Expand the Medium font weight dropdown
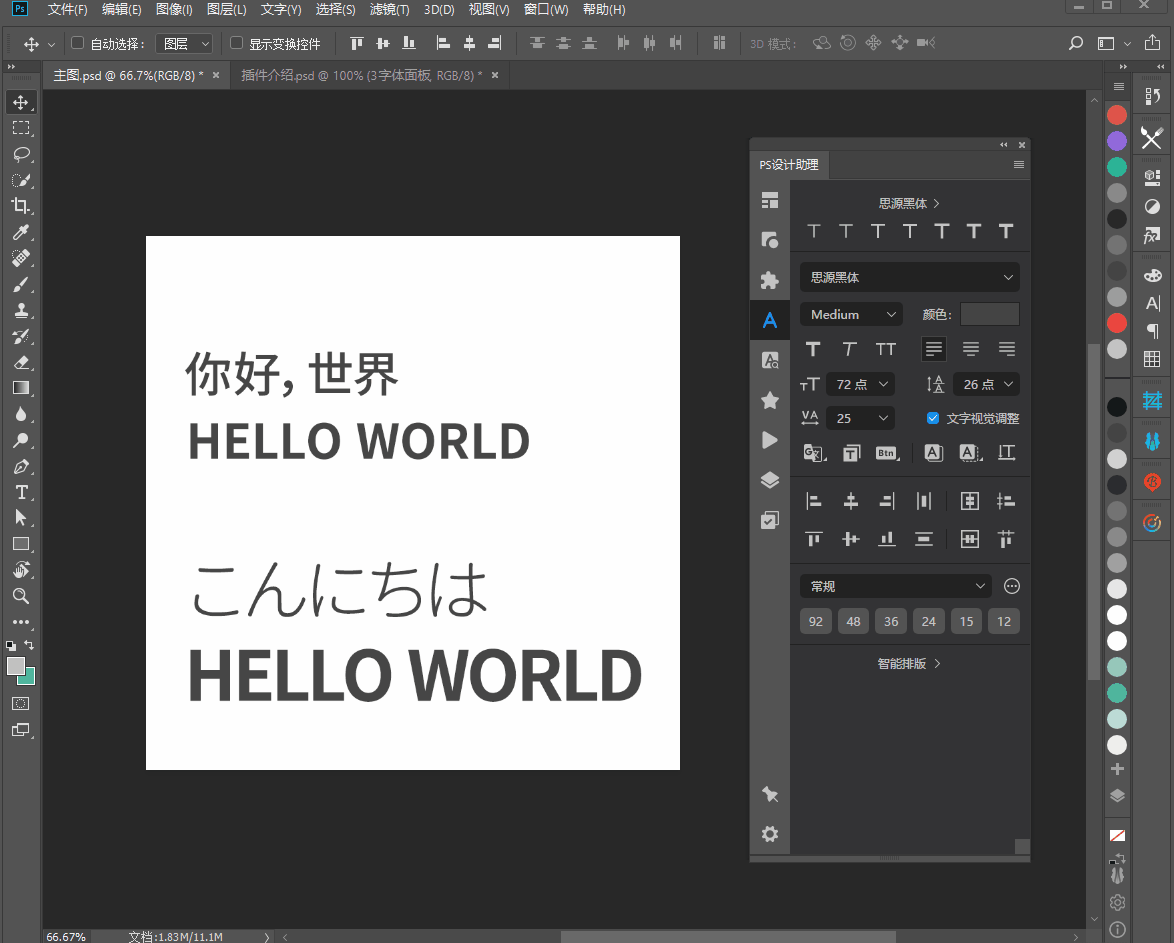Screen dimensions: 1174x943 pos(851,314)
